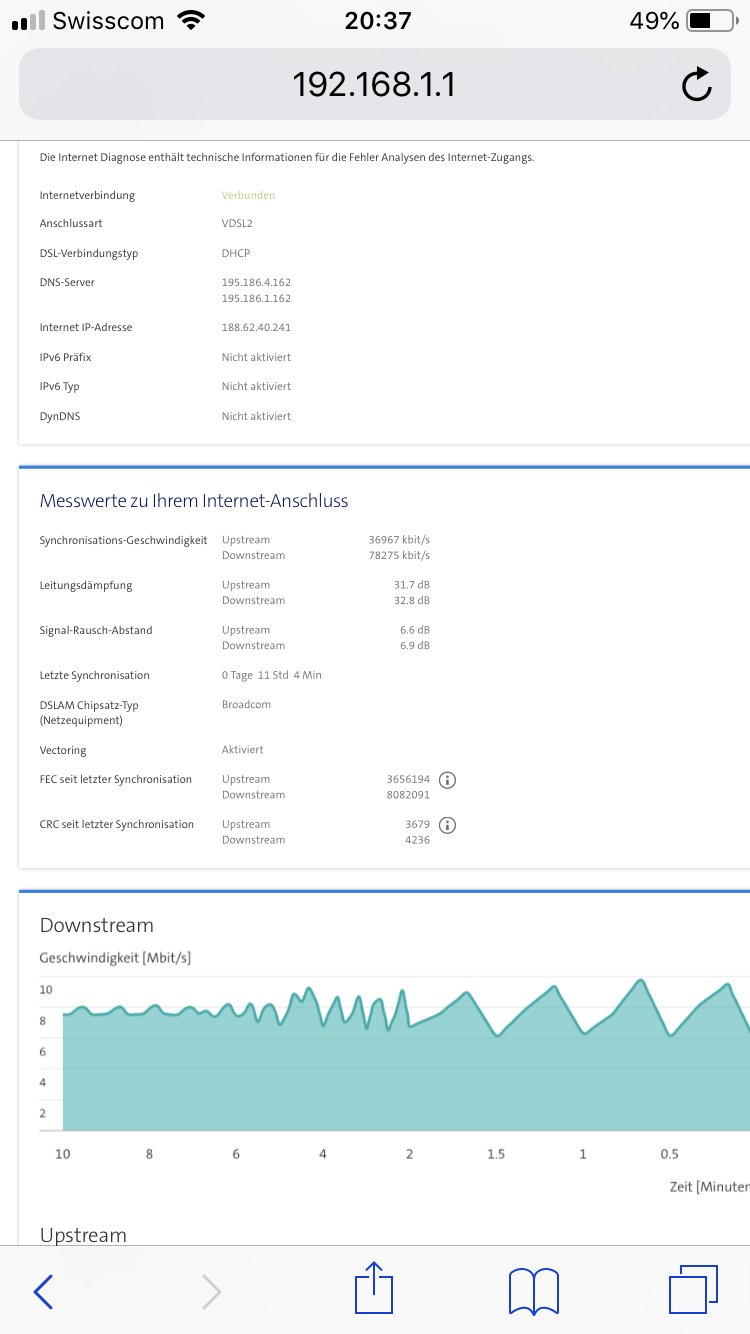Tap the Downstream chart heading
Viewport: 750px width, 1334px height.
pyautogui.click(x=96, y=925)
